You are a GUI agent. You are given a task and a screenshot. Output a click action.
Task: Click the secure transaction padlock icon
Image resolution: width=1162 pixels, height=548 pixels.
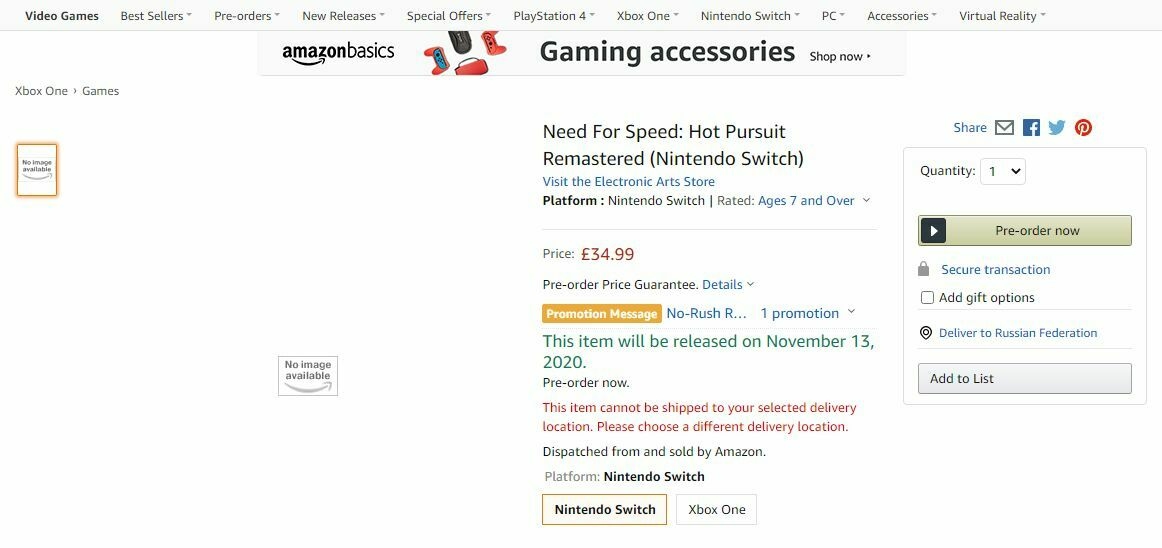(924, 269)
